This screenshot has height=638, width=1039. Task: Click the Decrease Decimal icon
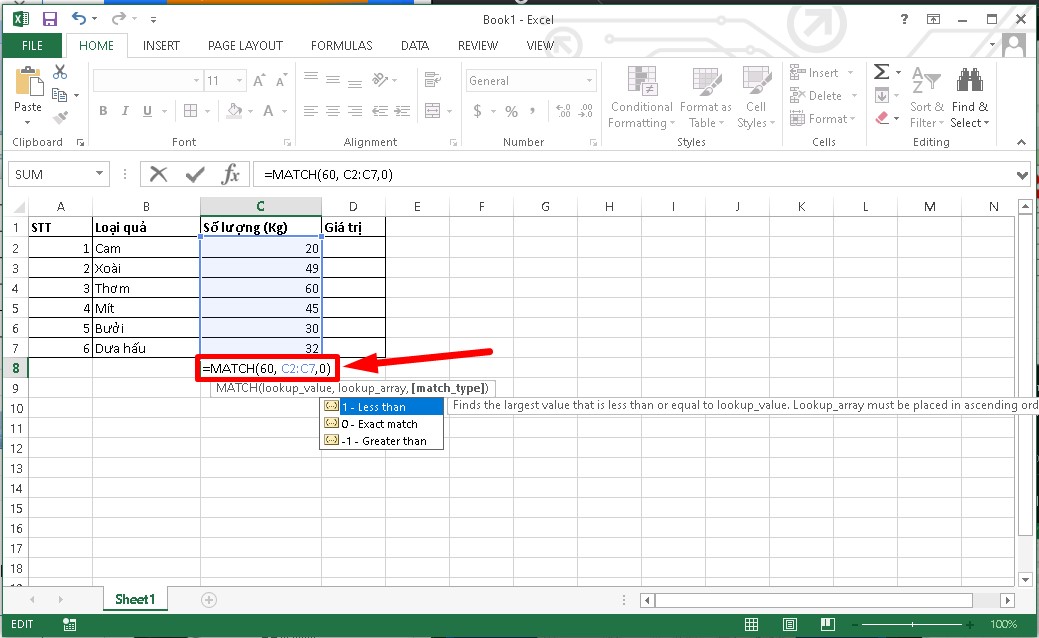[586, 111]
